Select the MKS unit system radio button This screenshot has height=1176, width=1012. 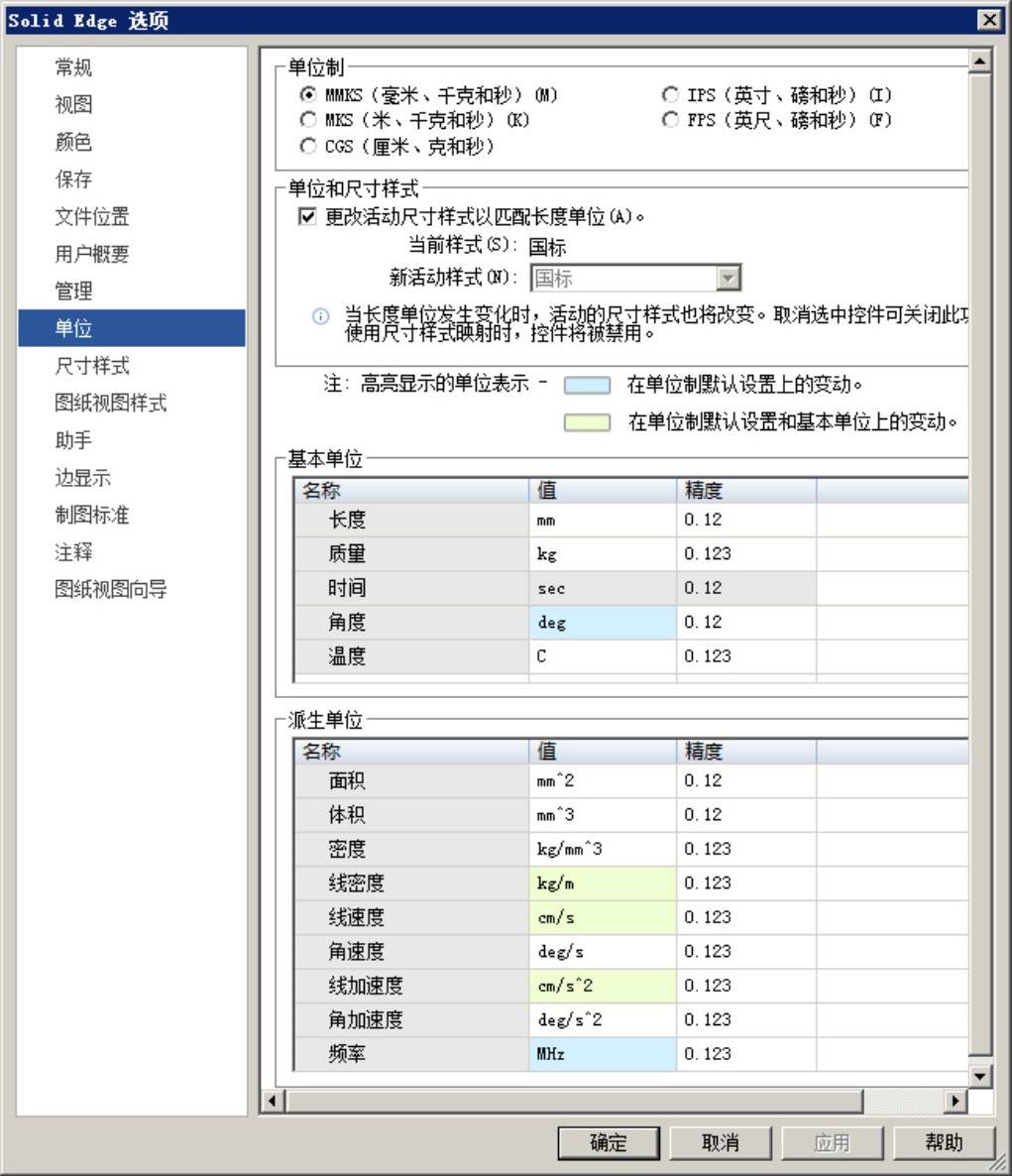pyautogui.click(x=308, y=120)
